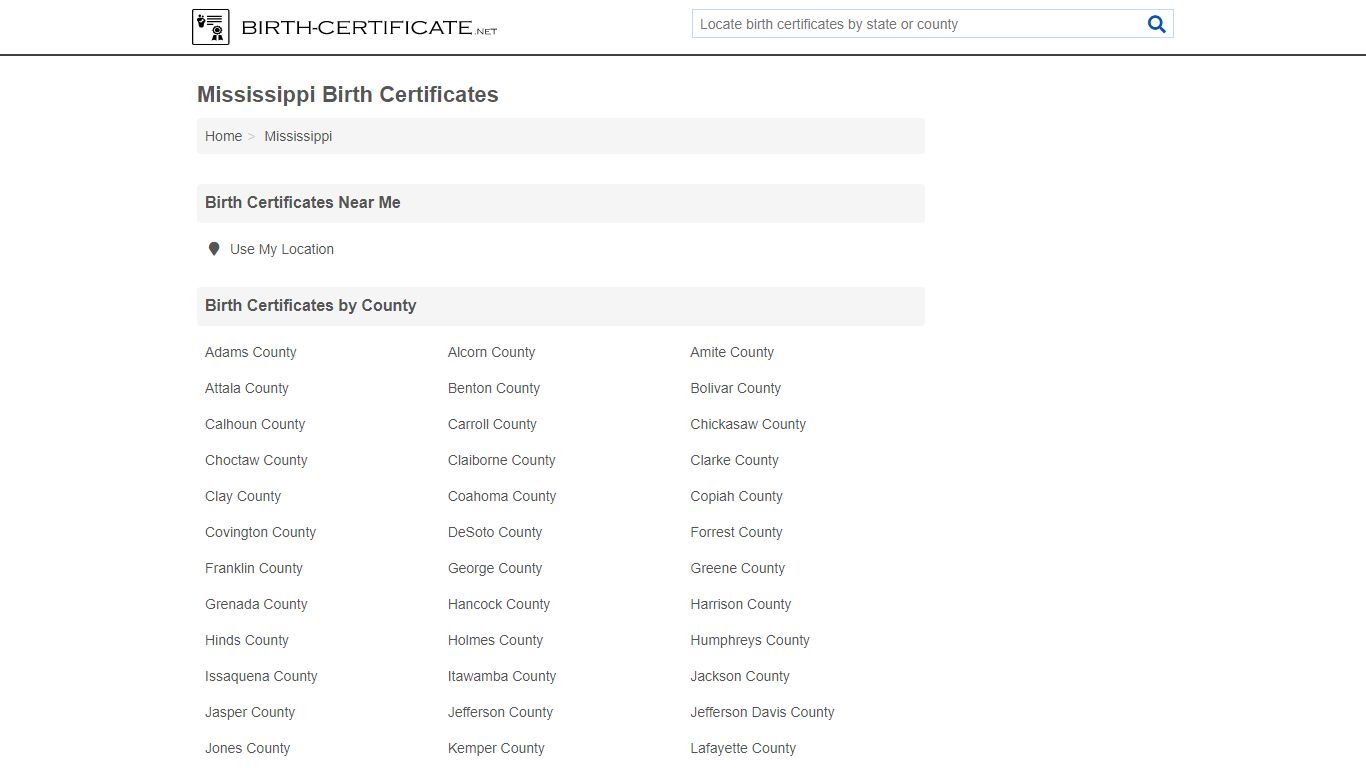
Task: Click the birth certificate logo icon
Action: (x=210, y=27)
